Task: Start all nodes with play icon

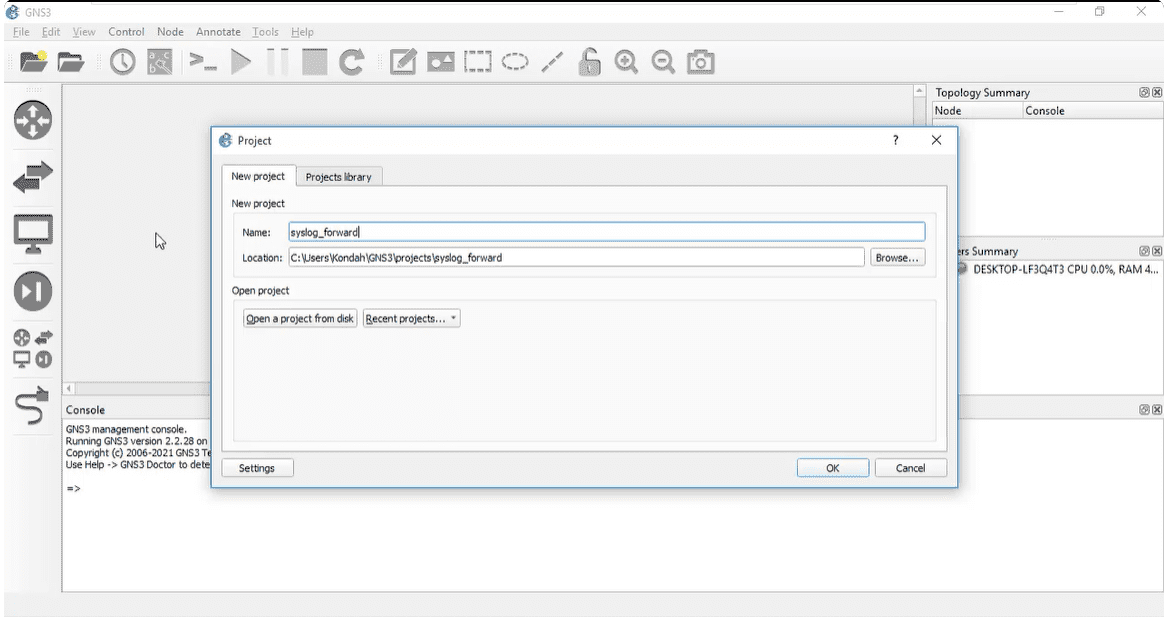Action: 241,62
